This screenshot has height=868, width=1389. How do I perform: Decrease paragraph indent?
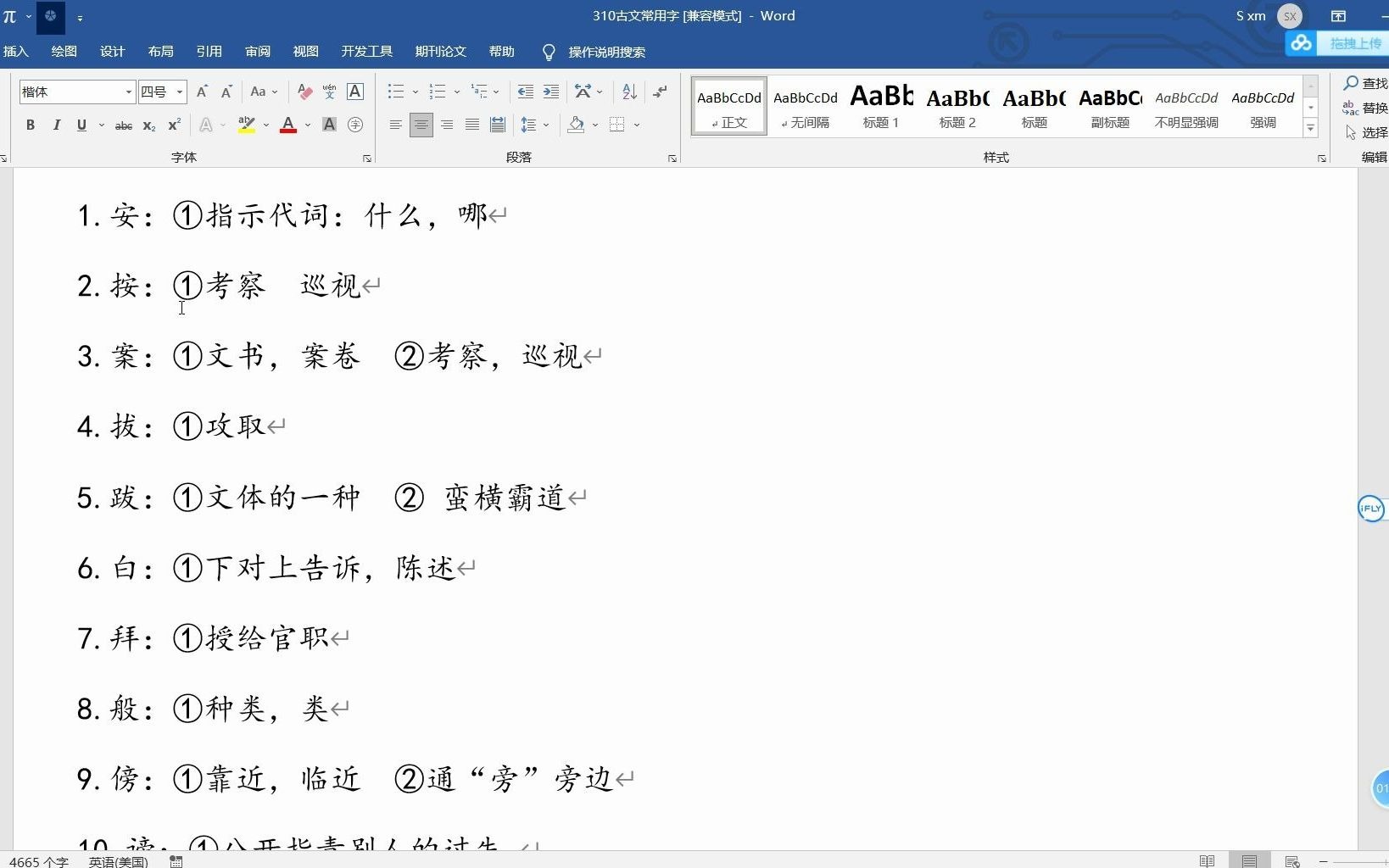526,92
